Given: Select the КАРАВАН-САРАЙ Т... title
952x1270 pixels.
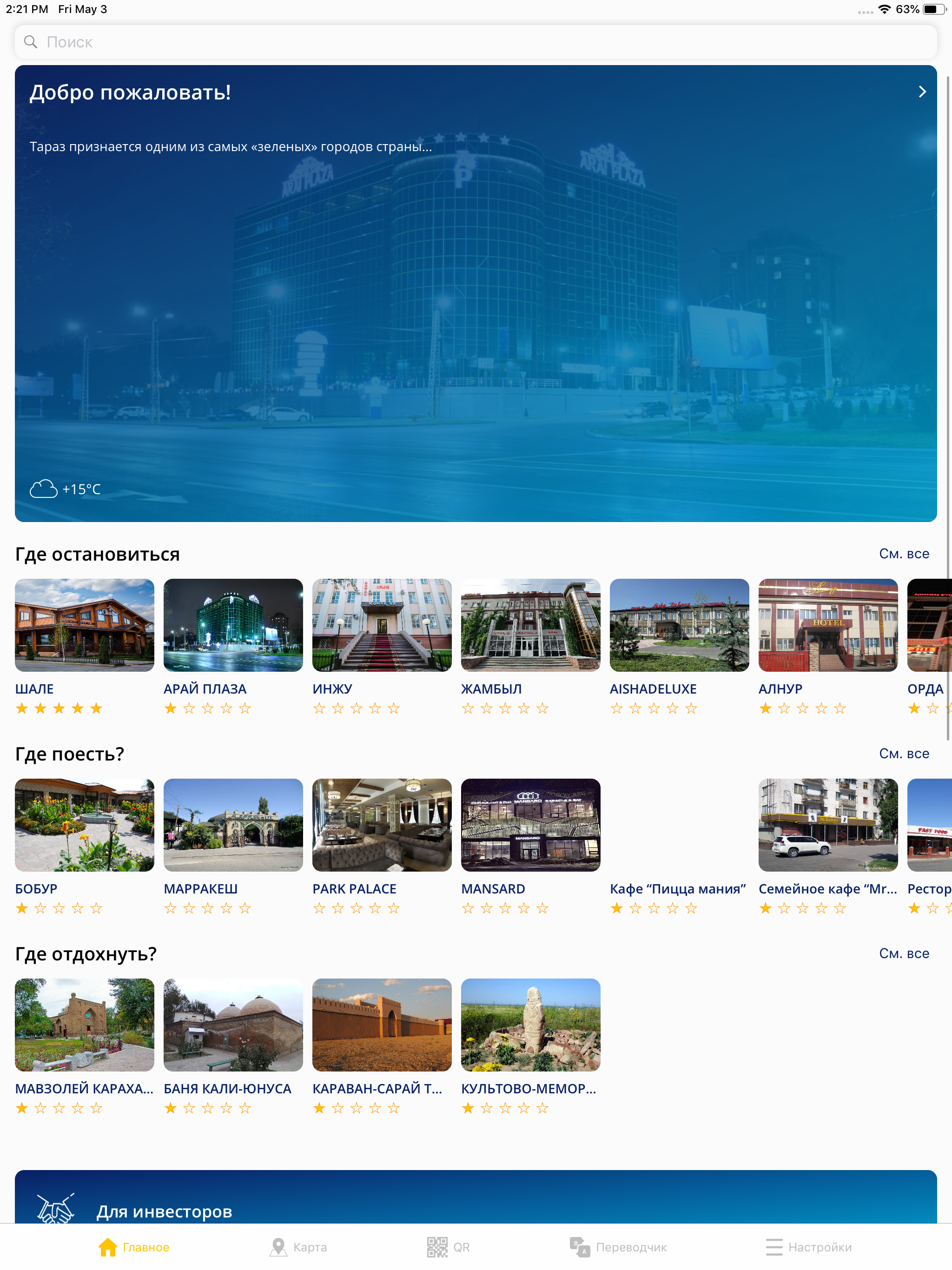Looking at the screenshot, I should pos(377,1089).
